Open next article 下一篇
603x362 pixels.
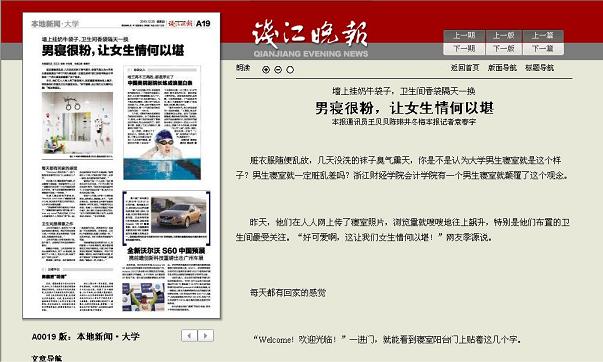coord(543,48)
